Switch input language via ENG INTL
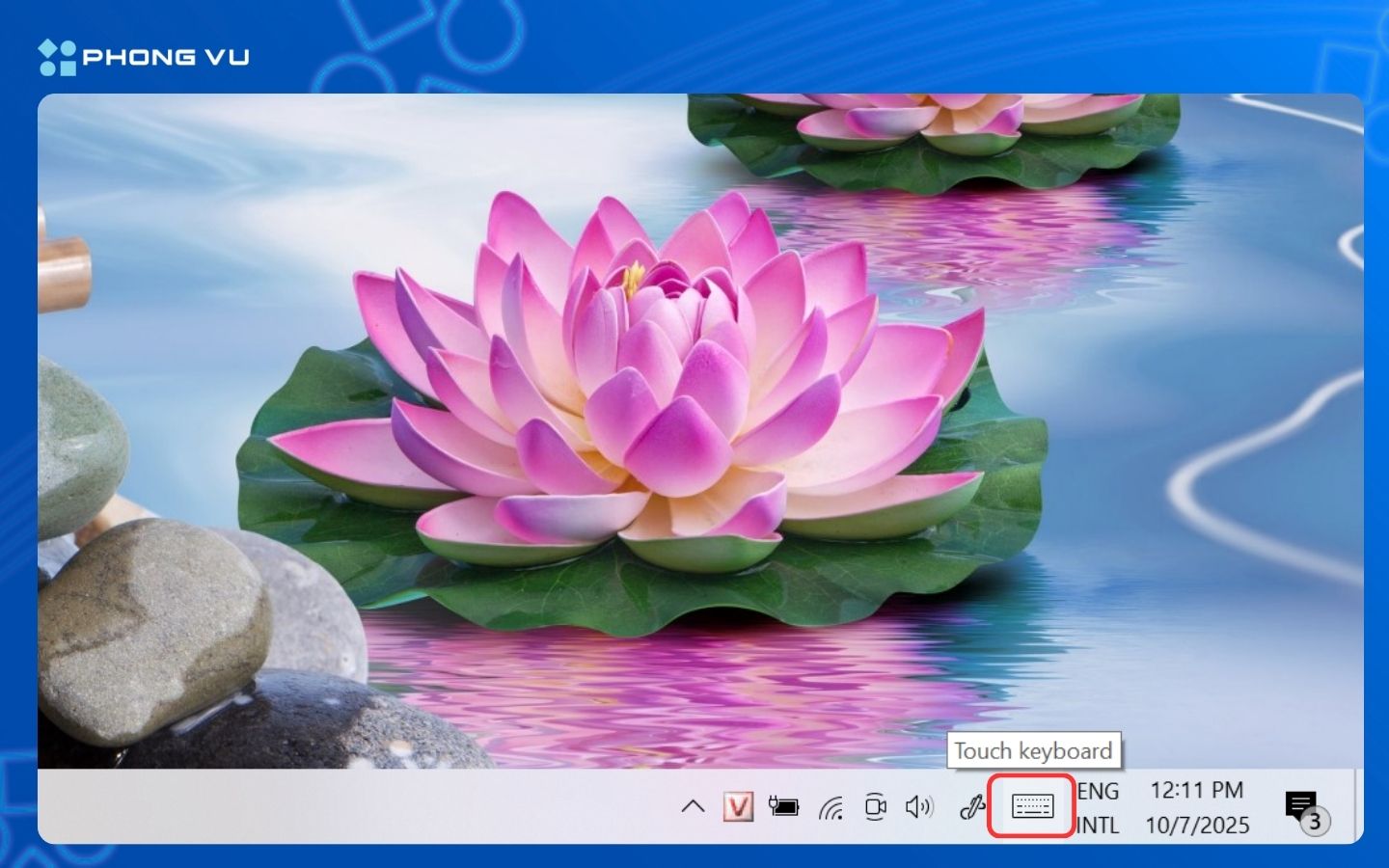This screenshot has height=868, width=1389. tap(1098, 807)
